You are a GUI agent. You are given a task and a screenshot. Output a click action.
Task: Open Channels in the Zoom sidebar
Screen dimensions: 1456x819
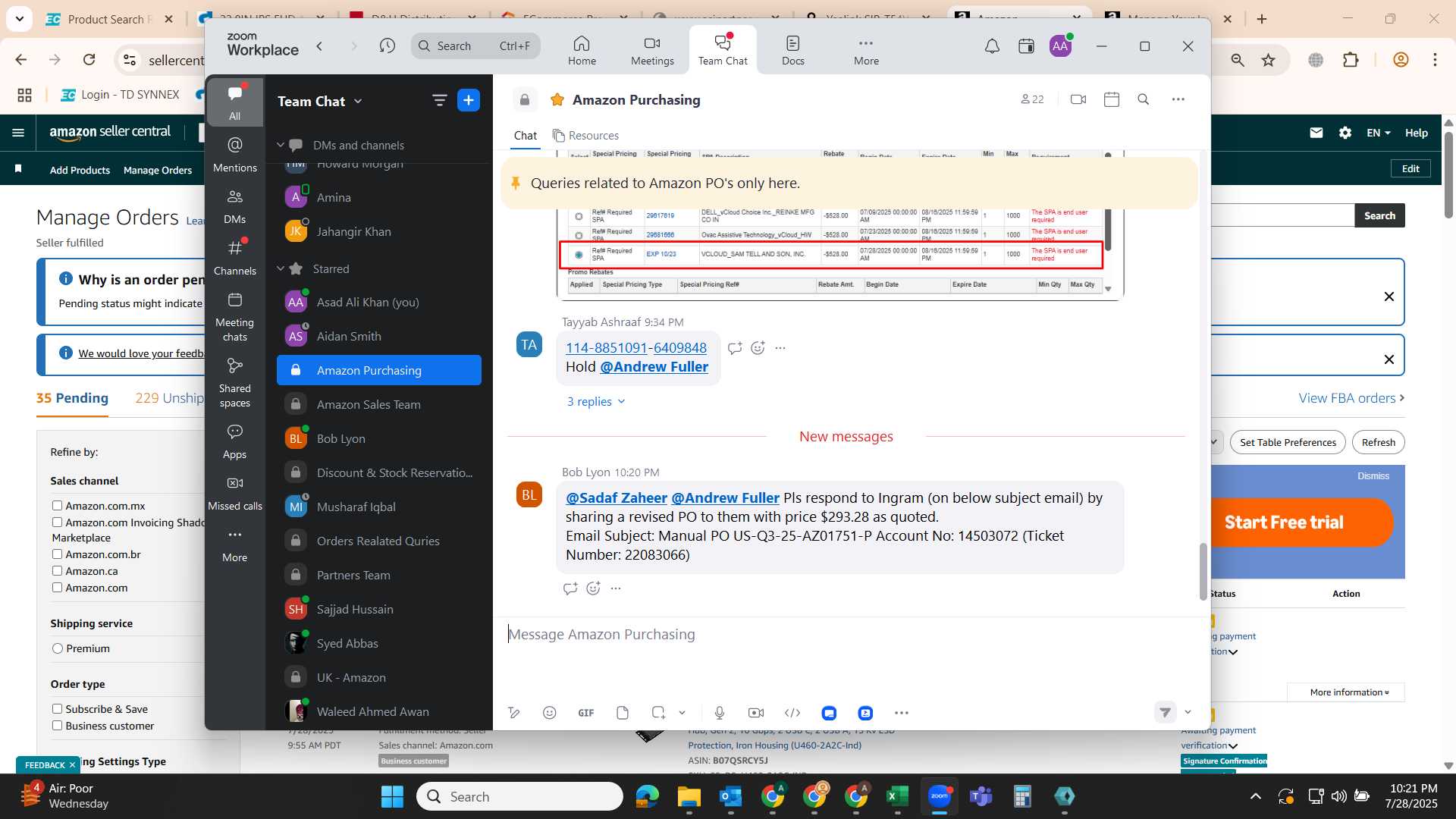(234, 258)
